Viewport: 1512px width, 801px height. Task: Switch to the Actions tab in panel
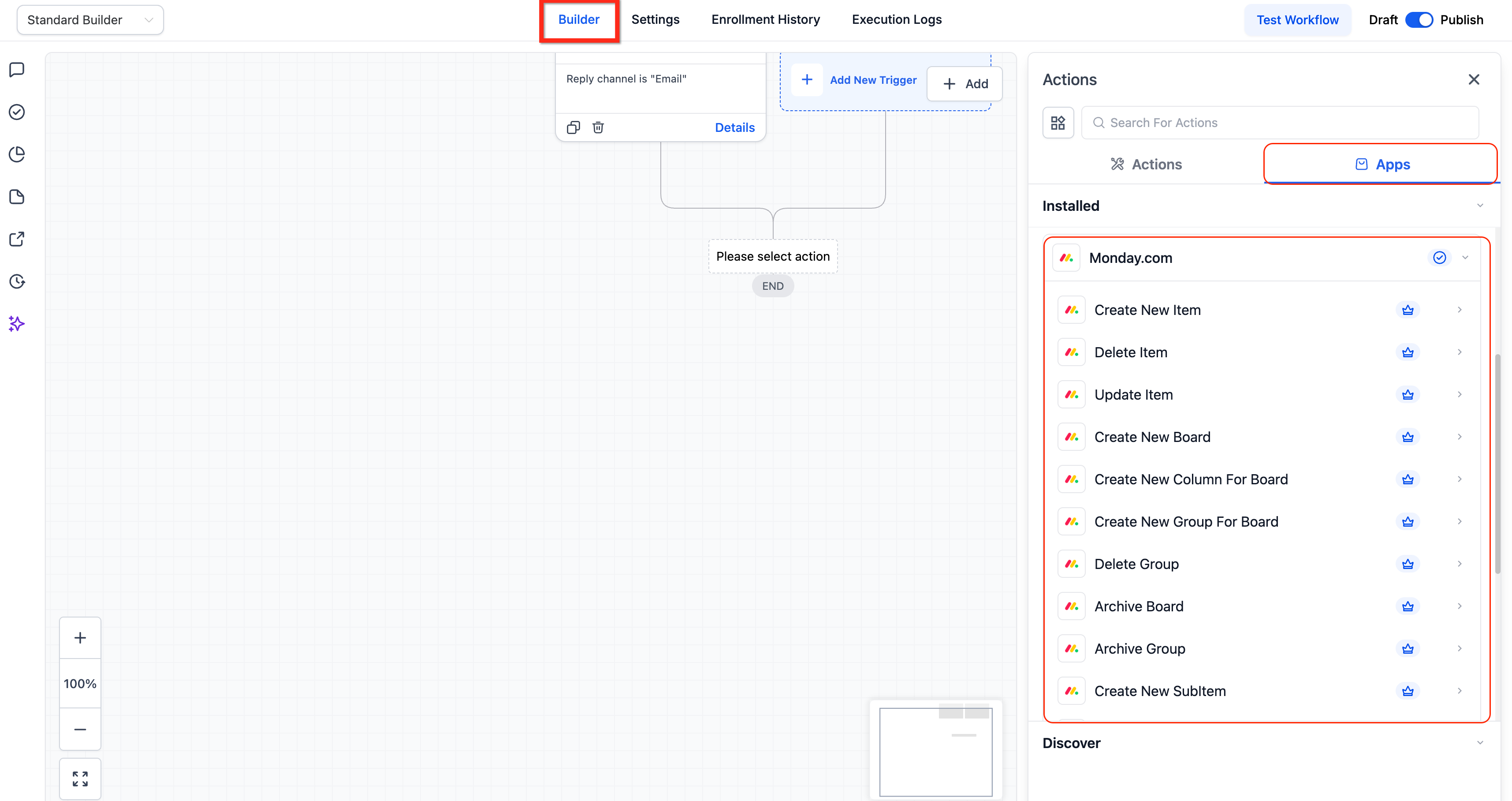point(1146,165)
